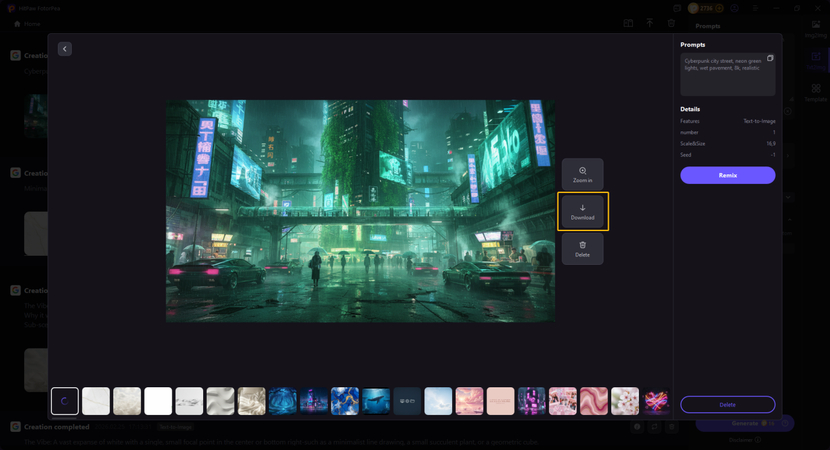830x450 pixels.
Task: Select the solid white thumbnail
Action: pyautogui.click(x=158, y=401)
